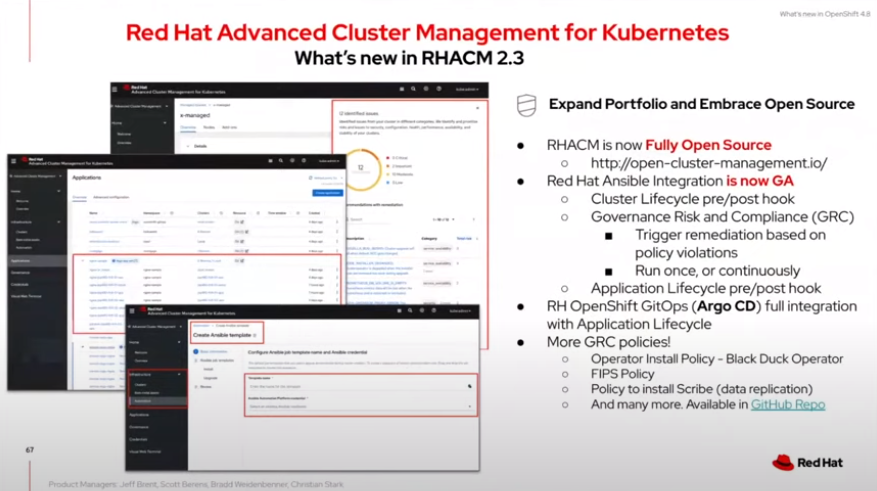
Task: Expand the Details section in x-managed
Action: tap(196, 146)
